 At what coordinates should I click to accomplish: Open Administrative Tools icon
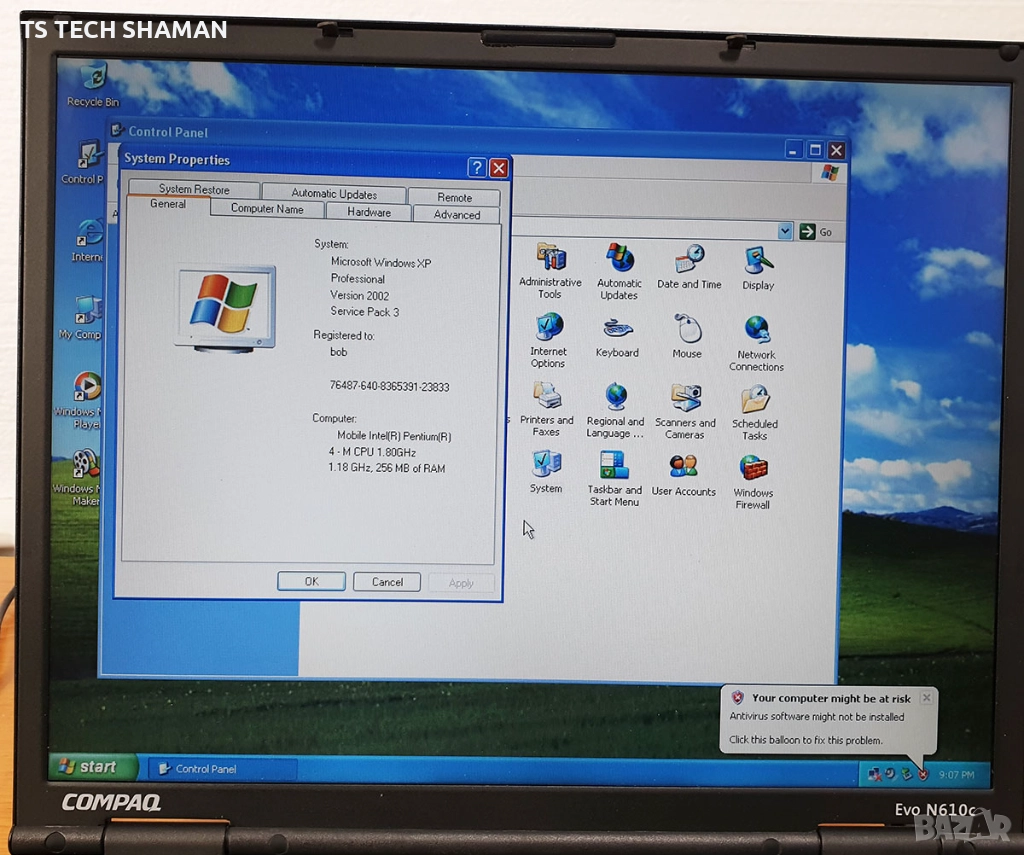pyautogui.click(x=550, y=259)
